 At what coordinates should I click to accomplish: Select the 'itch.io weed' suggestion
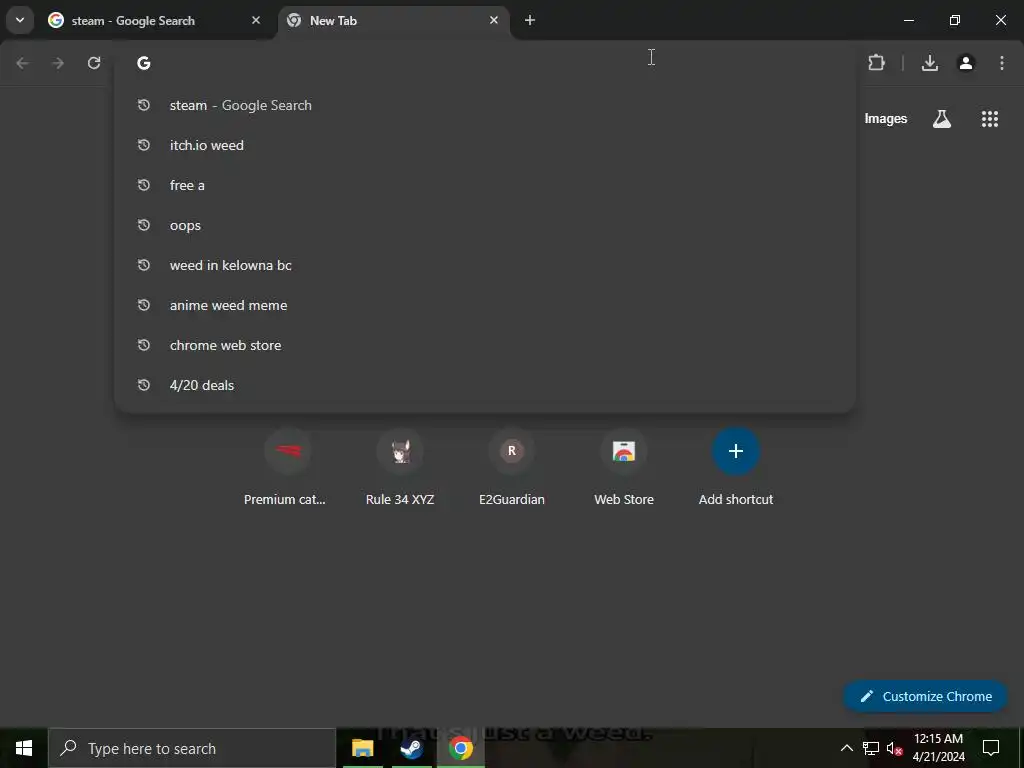pos(485,145)
